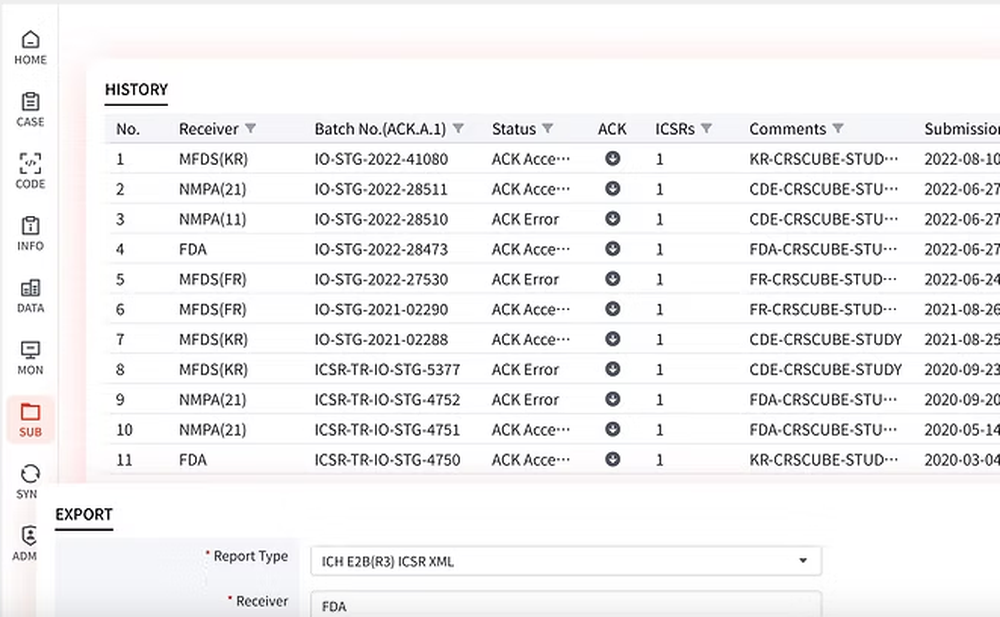Screen dimensions: 1000x617
Task: Open the SYN sync icon
Action: point(30,480)
